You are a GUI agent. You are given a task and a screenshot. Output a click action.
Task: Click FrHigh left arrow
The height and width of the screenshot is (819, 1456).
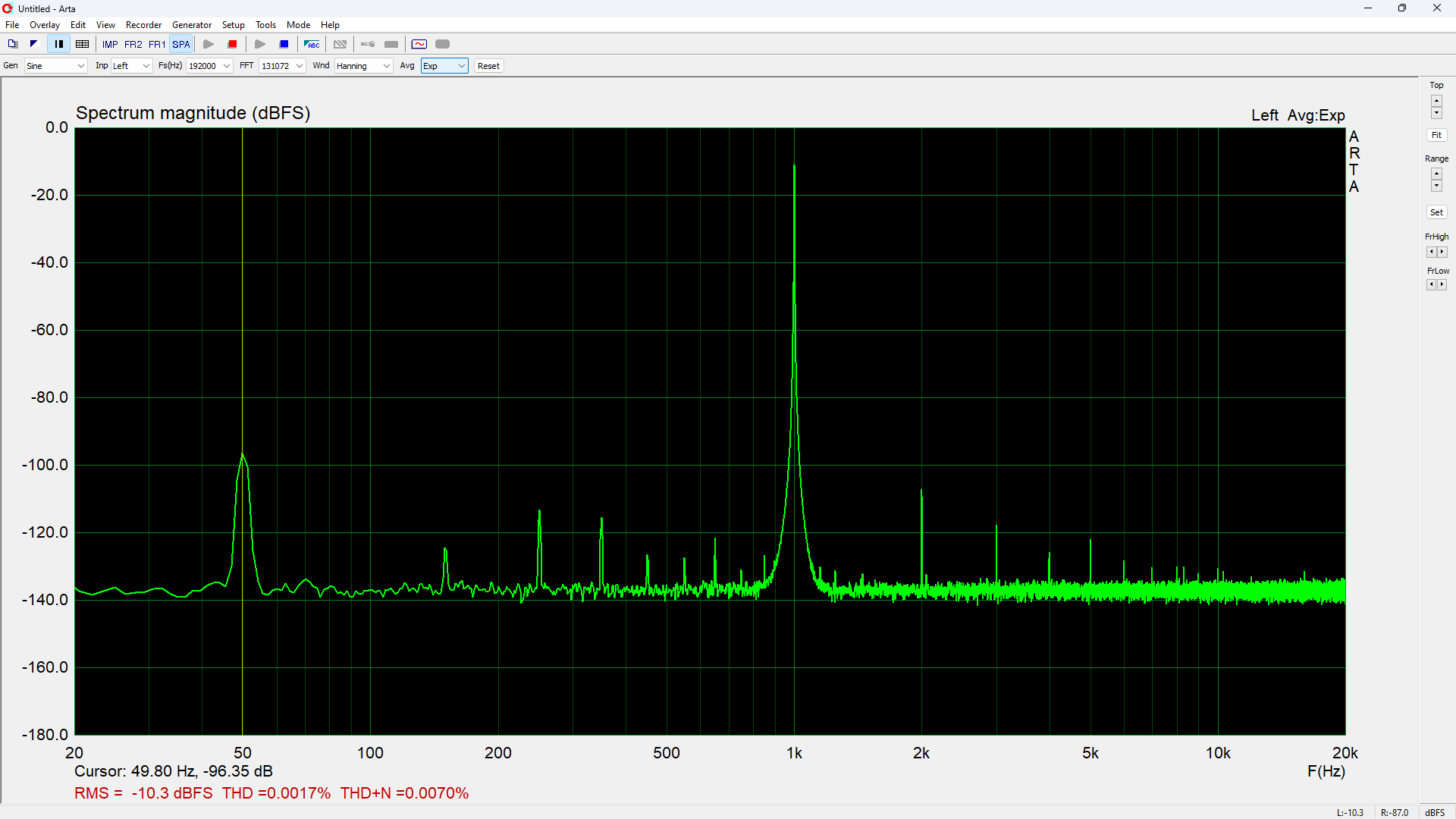1431,252
